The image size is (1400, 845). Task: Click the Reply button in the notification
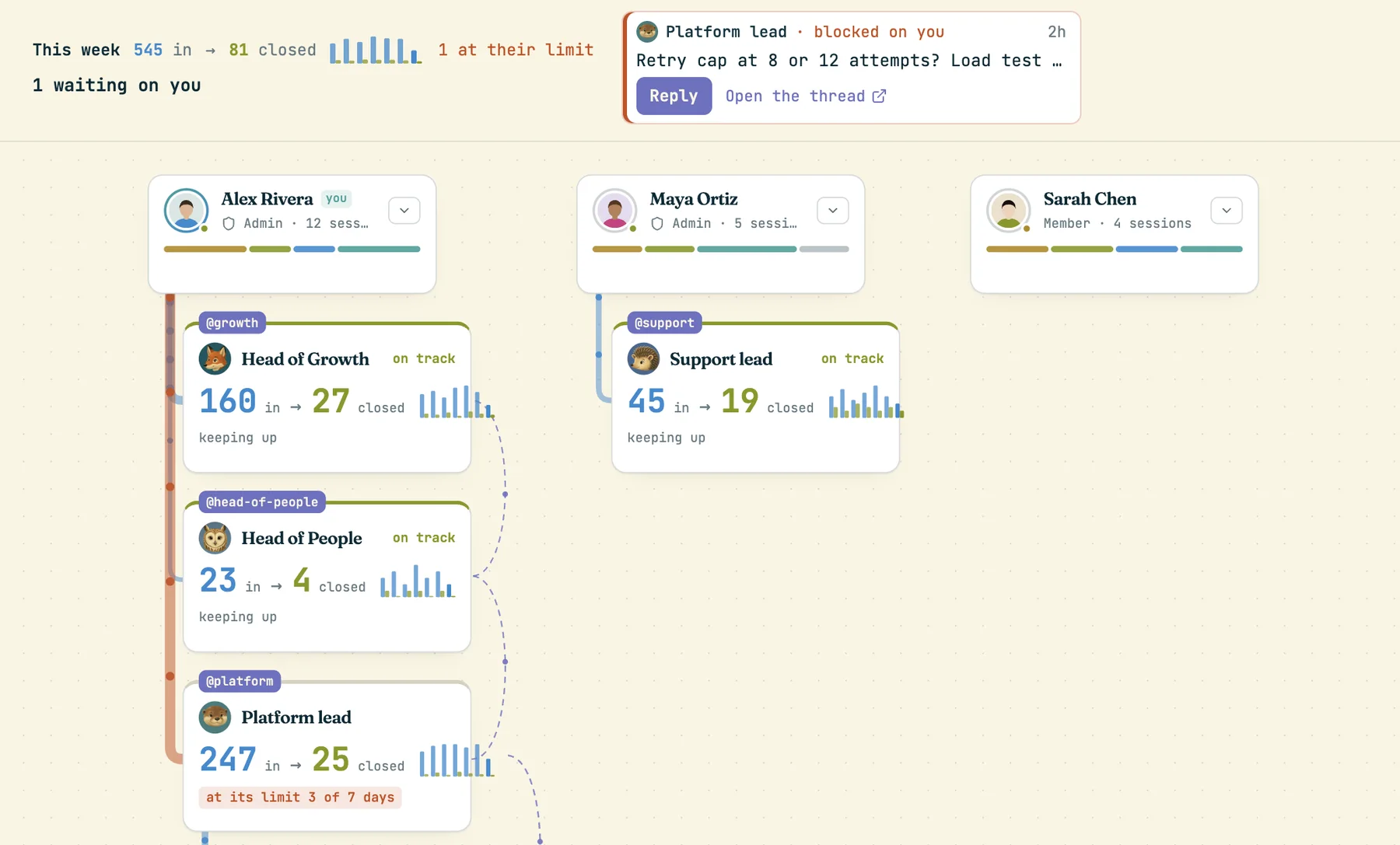(x=674, y=96)
